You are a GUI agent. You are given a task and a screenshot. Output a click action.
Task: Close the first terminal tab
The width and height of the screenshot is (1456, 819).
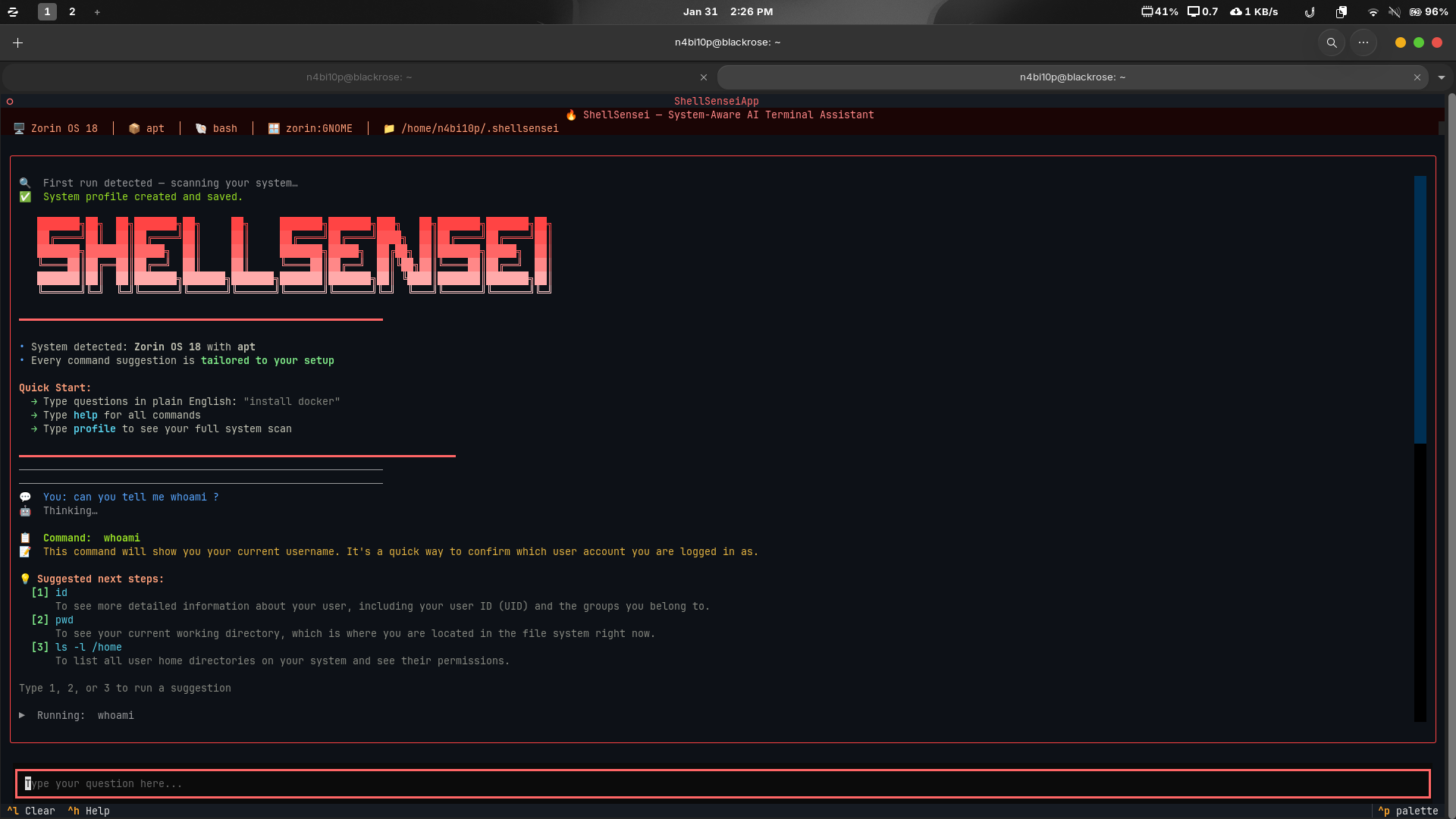703,77
